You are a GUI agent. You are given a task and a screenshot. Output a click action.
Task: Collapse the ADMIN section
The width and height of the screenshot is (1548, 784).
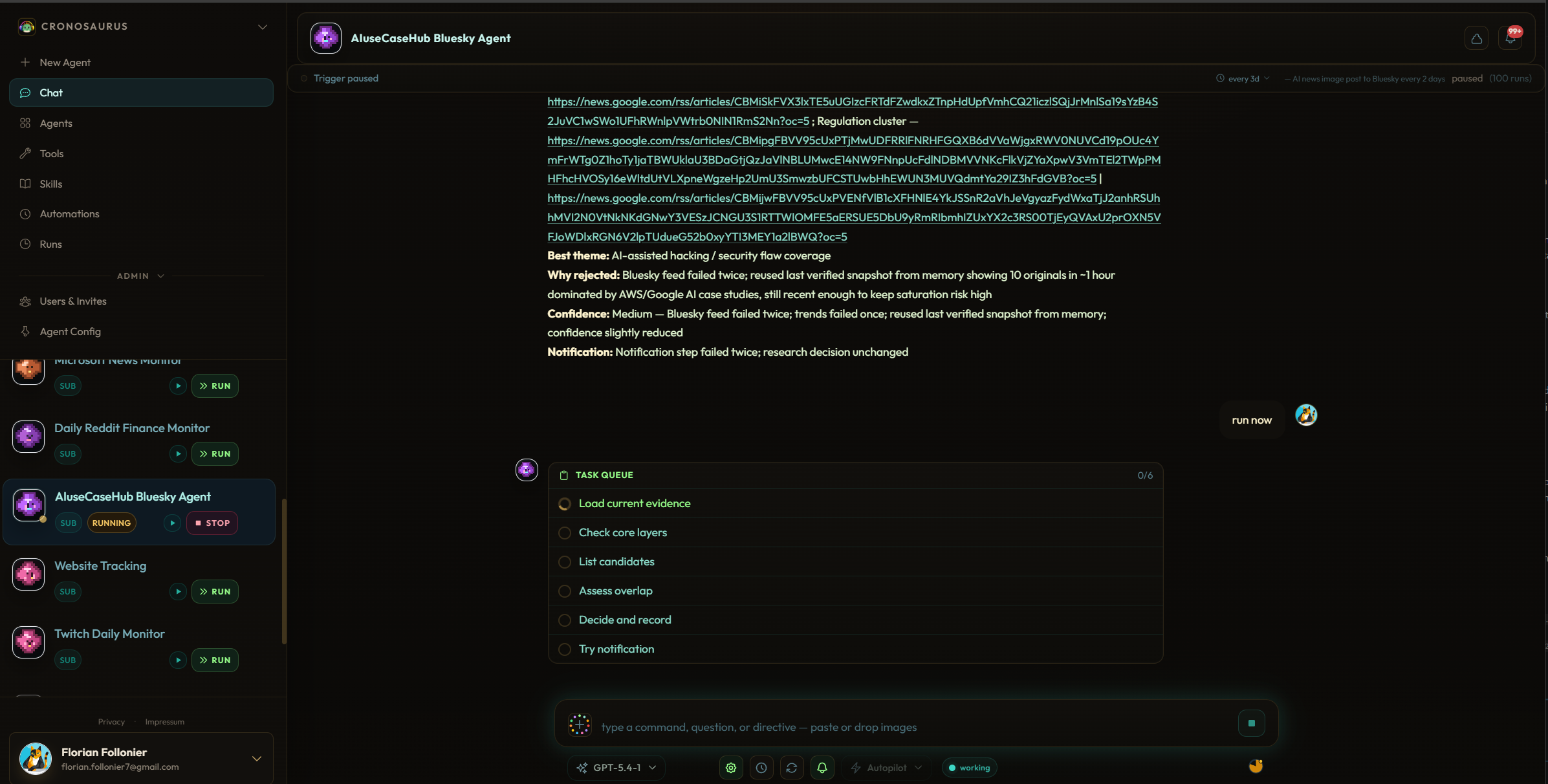pyautogui.click(x=140, y=276)
